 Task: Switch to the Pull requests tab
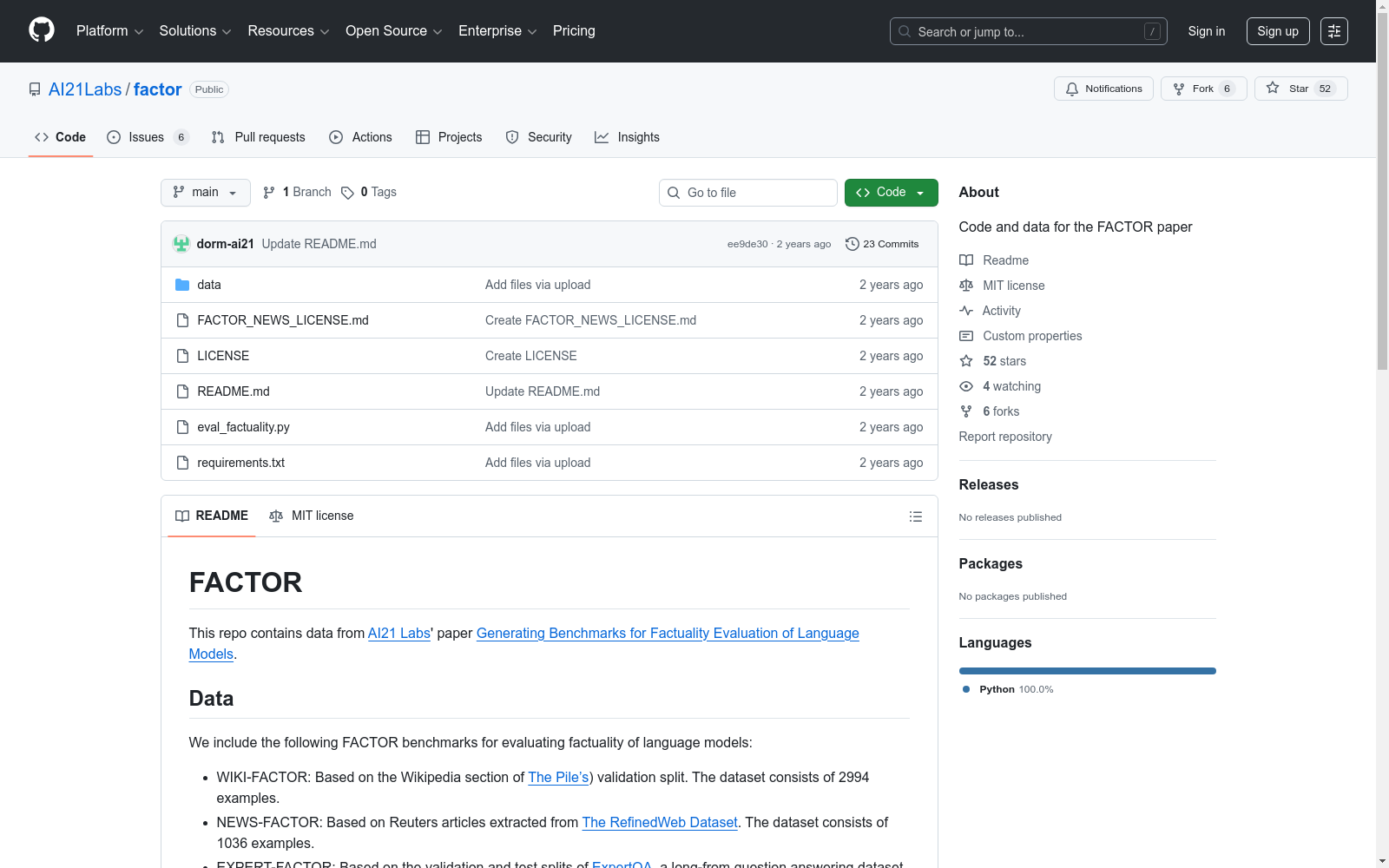pos(259,137)
